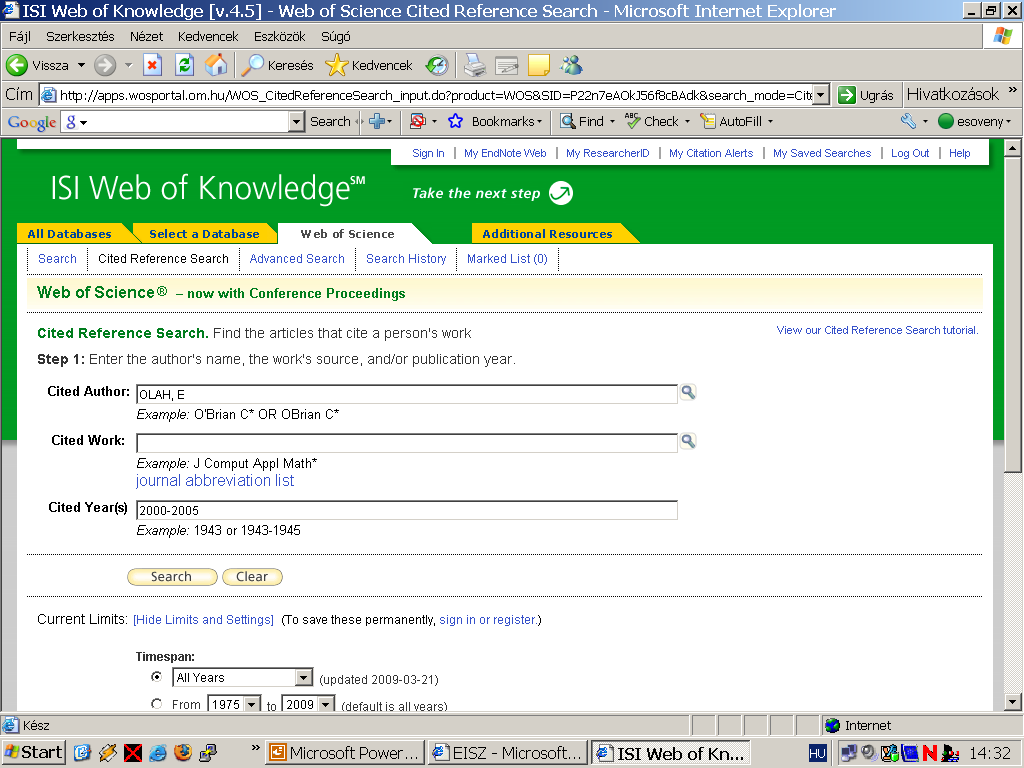Screen dimensions: 1024x768
Task: Launch Firefox from the quick launch bar
Action: coord(183,753)
